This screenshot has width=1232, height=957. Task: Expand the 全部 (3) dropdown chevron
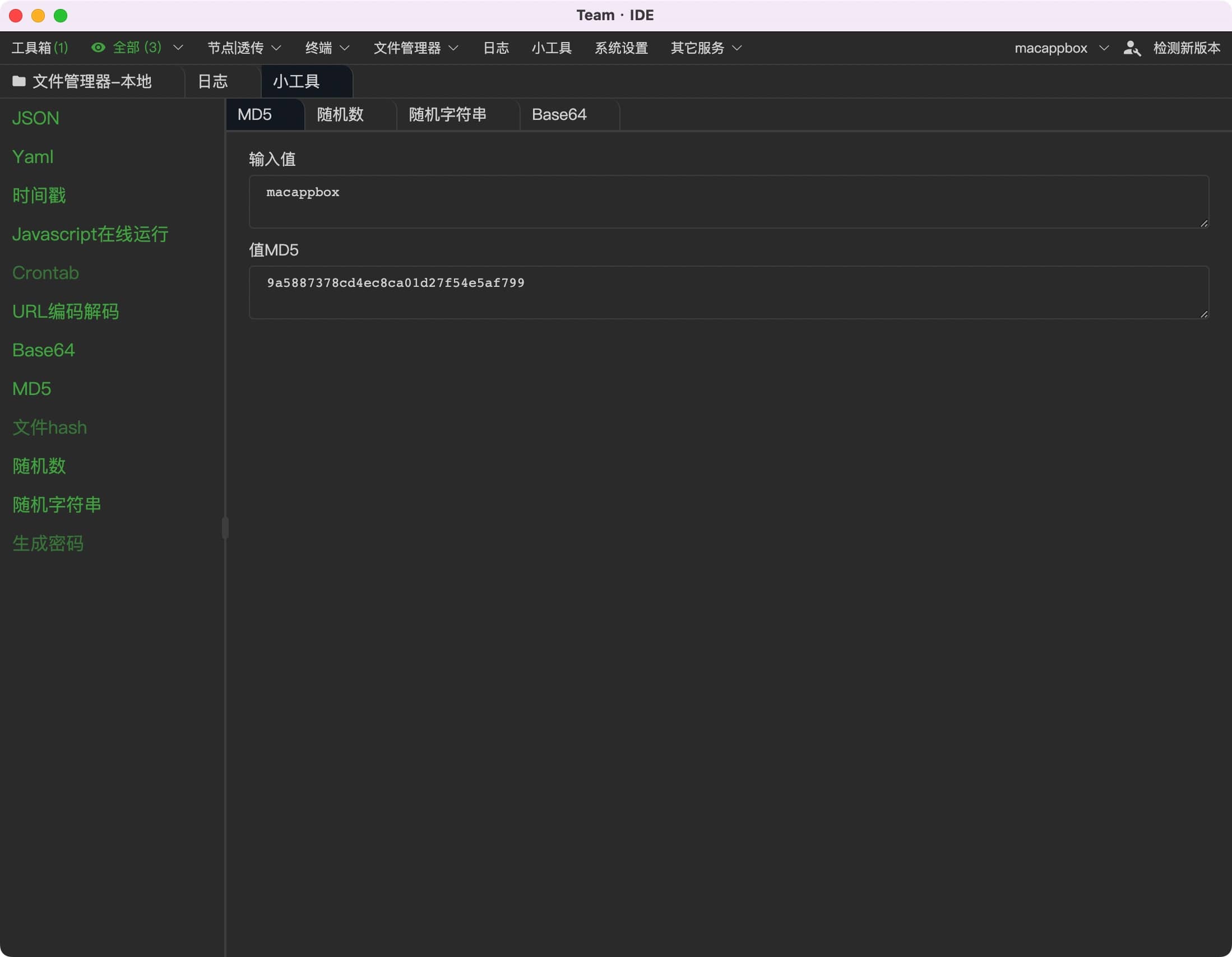tap(178, 48)
